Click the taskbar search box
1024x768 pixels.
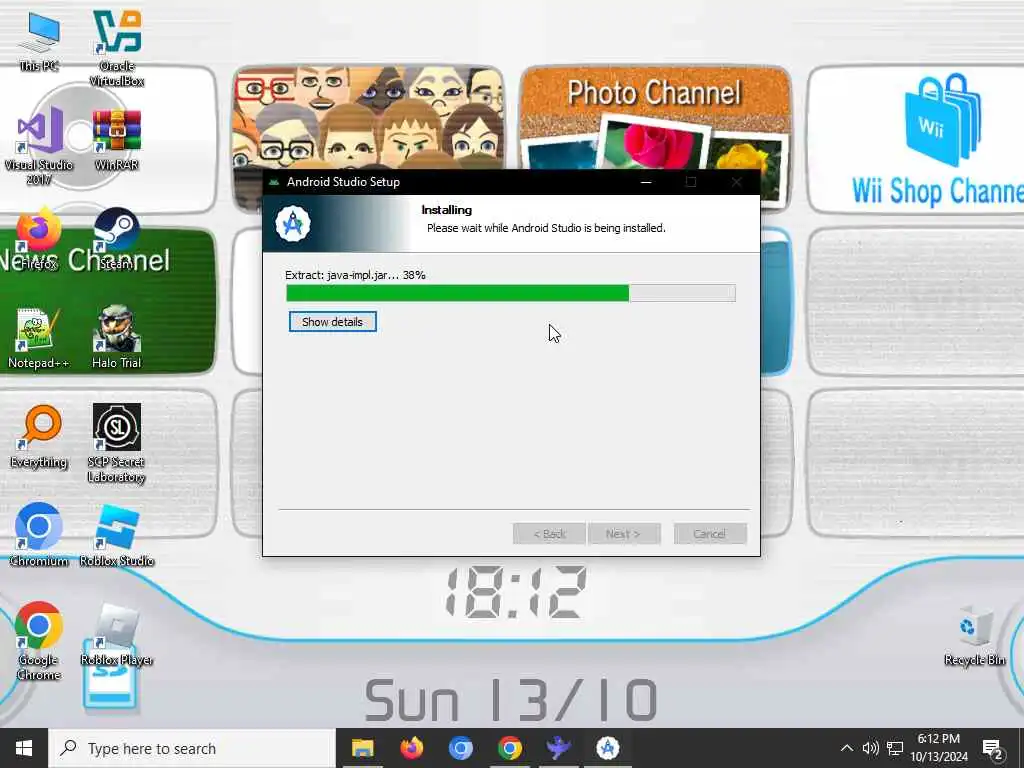click(x=192, y=748)
